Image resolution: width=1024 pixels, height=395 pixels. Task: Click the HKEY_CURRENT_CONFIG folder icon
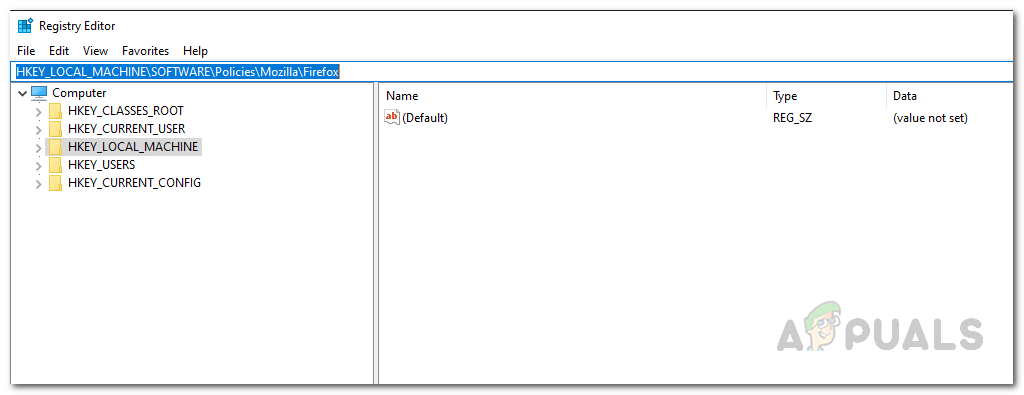55,183
